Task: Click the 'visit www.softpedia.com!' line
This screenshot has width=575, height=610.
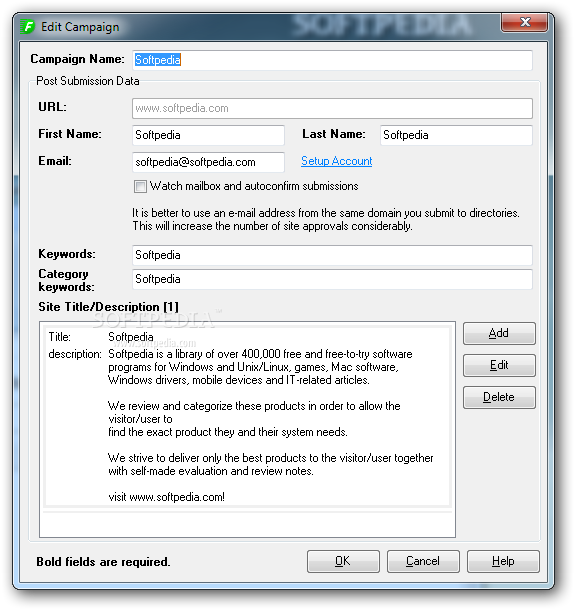Action: (x=167, y=497)
